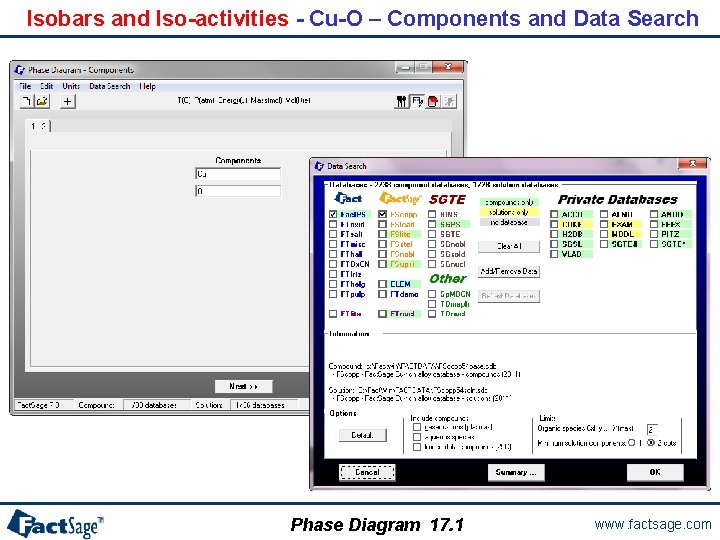720x540 pixels.
Task: Click the Add/Remove Data button
Action: pos(509,271)
